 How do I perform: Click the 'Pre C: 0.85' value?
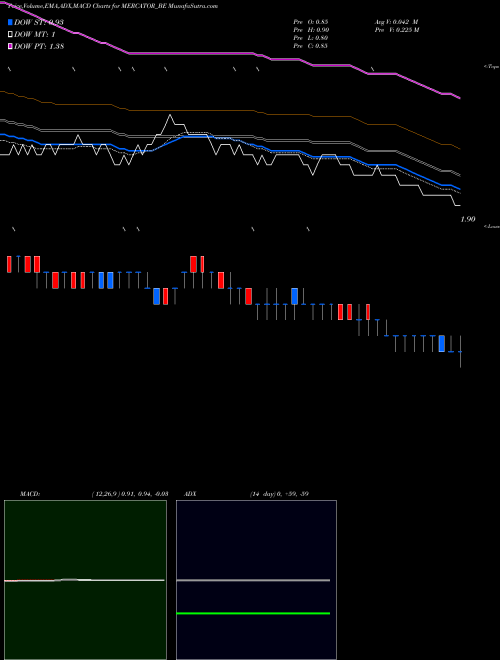pyautogui.click(x=311, y=46)
